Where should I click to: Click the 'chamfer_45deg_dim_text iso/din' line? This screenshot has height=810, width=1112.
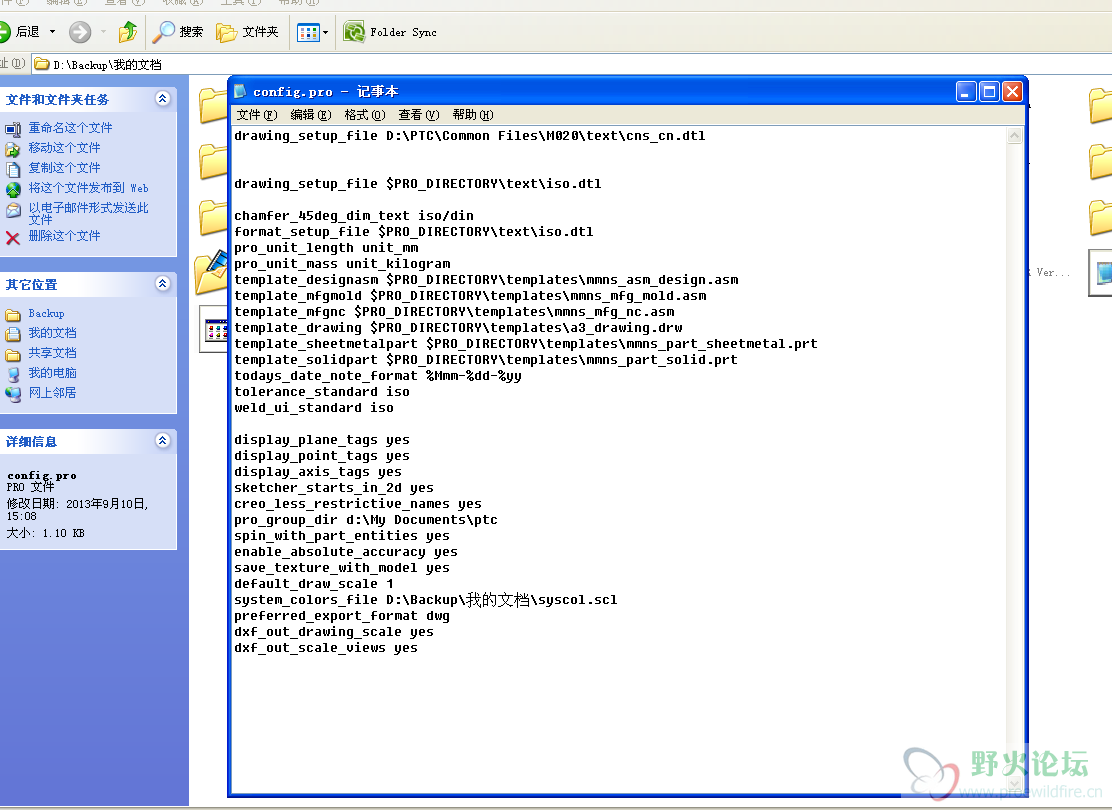pos(354,216)
